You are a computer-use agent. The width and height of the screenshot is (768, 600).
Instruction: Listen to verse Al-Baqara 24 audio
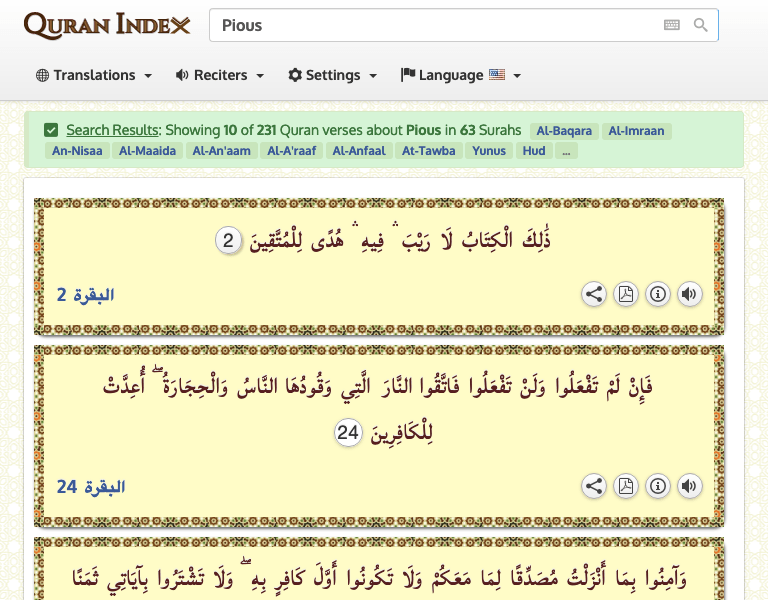[x=689, y=486]
